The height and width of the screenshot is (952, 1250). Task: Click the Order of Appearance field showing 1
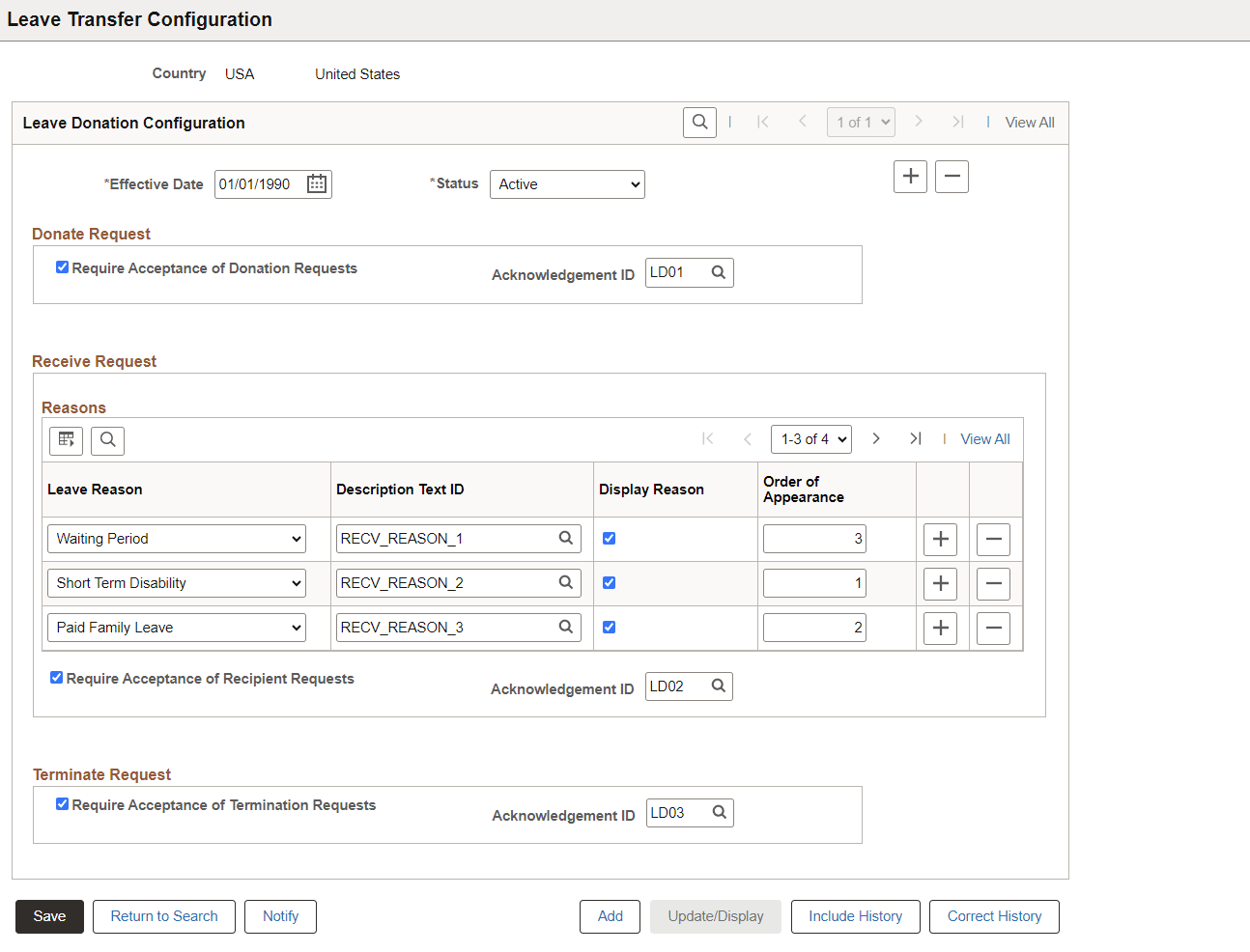(x=814, y=582)
